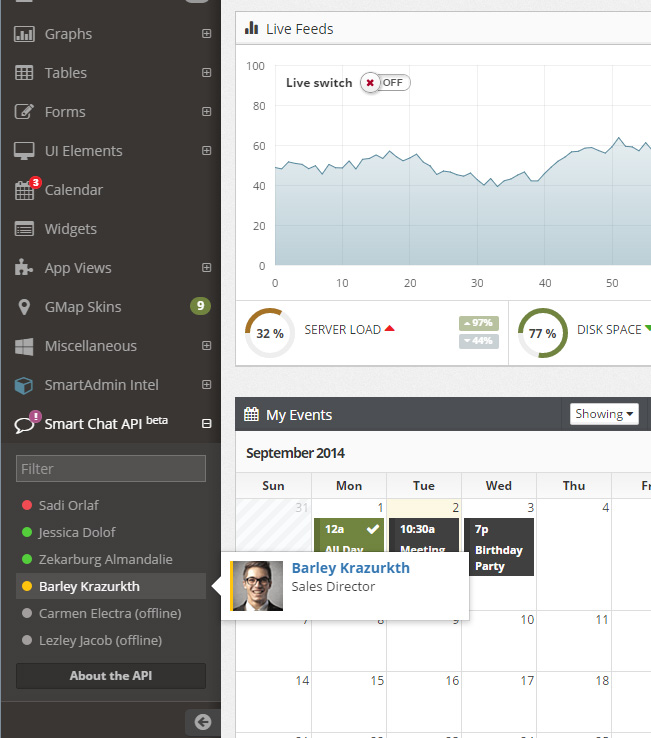
Task: Select Miscellaneous in the sidebar
Action: 90,346
